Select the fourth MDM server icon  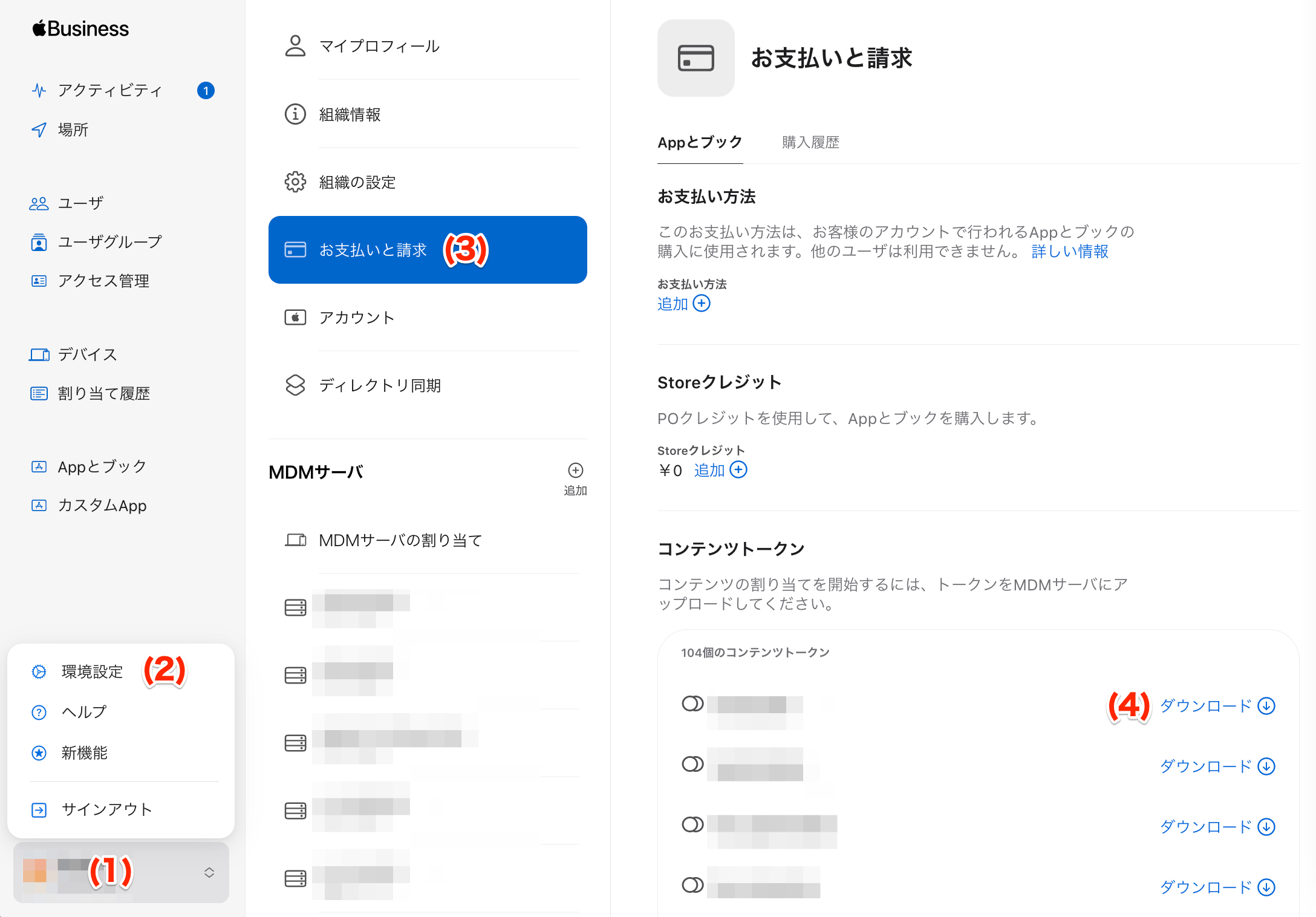295,811
